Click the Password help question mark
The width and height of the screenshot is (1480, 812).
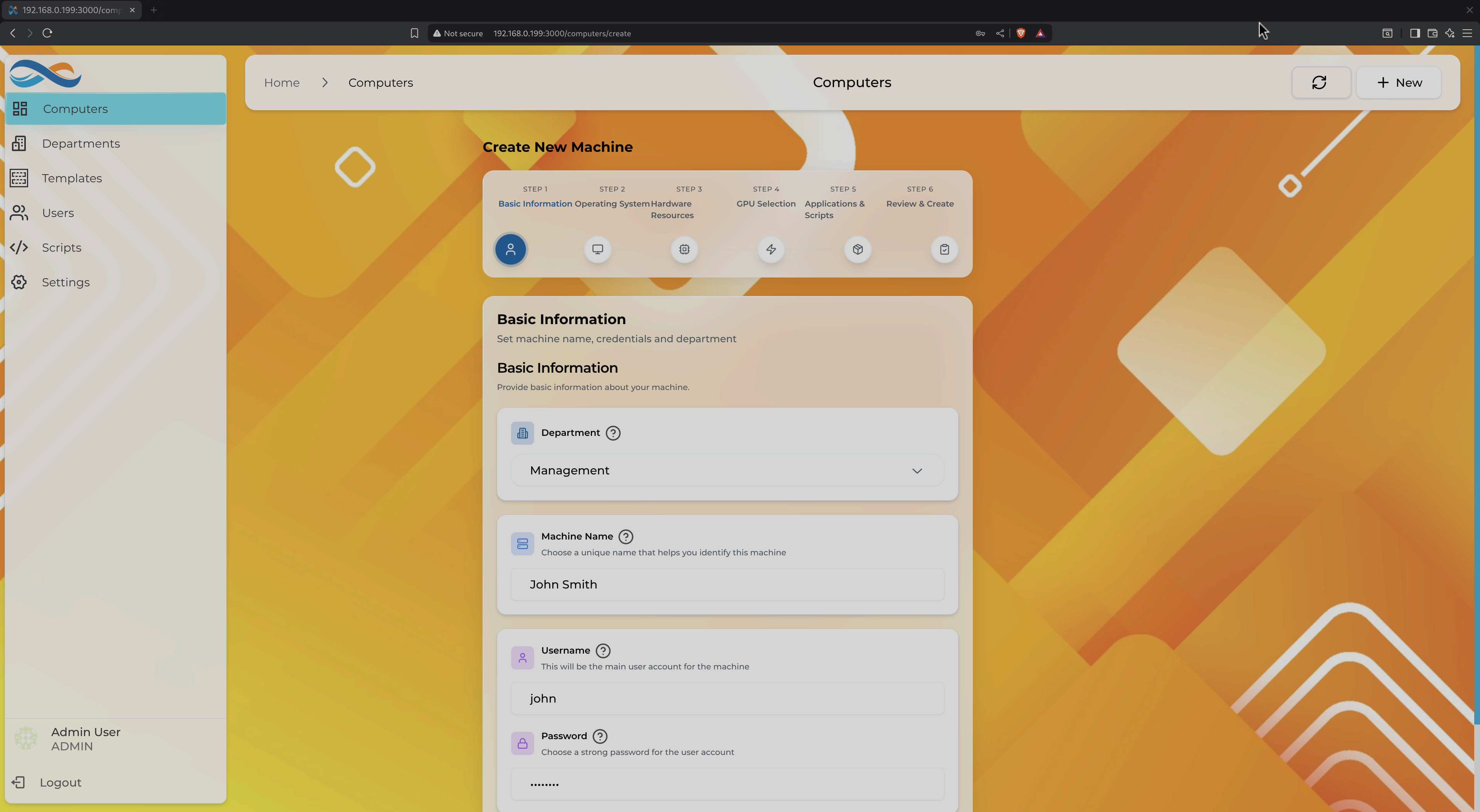click(x=600, y=736)
